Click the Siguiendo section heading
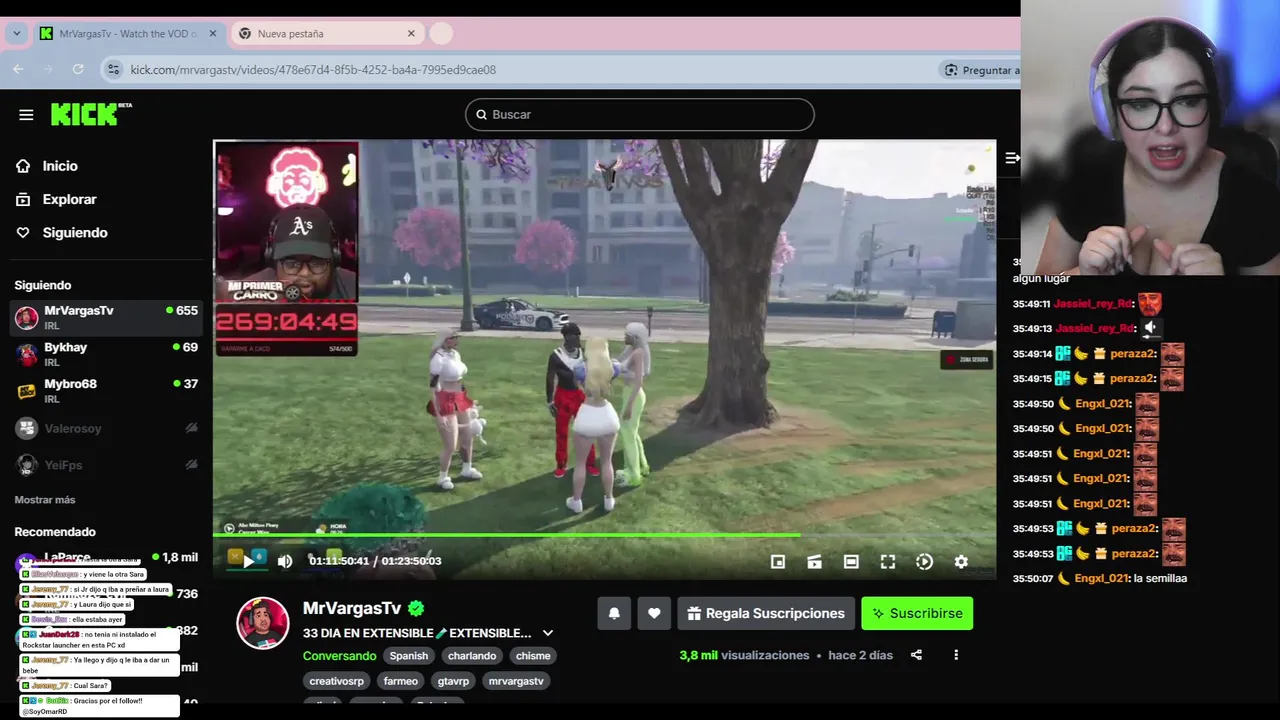Viewport: 1280px width, 720px height. point(43,285)
